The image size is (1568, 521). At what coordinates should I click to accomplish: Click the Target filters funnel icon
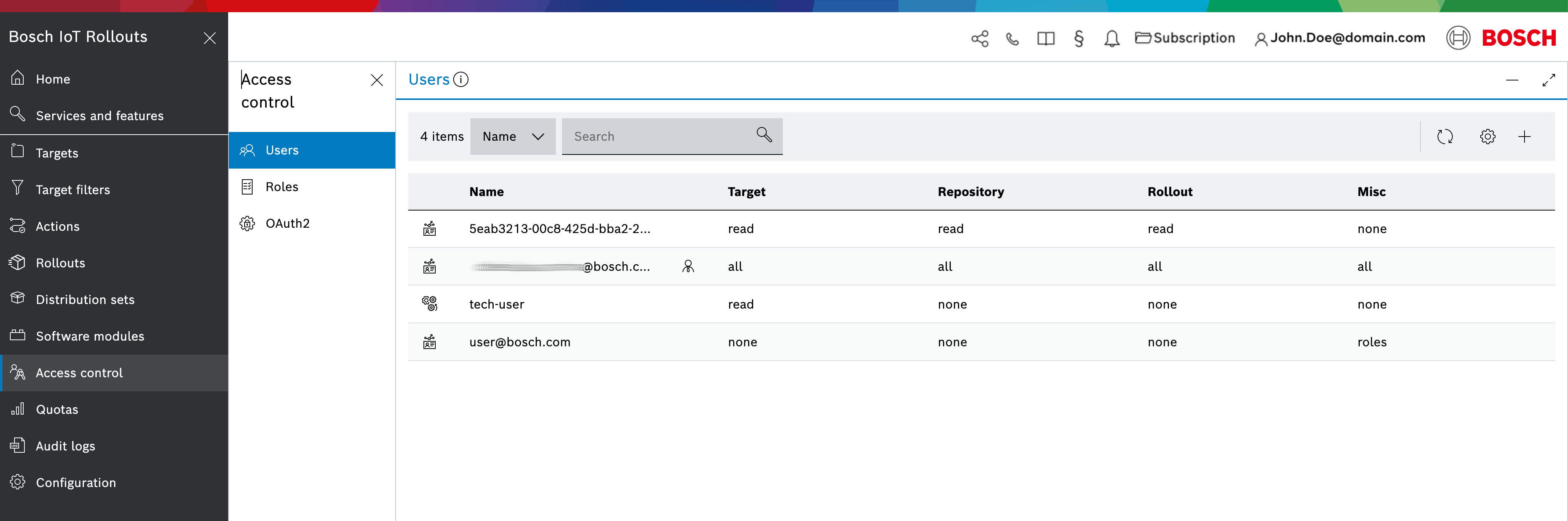pyautogui.click(x=18, y=188)
